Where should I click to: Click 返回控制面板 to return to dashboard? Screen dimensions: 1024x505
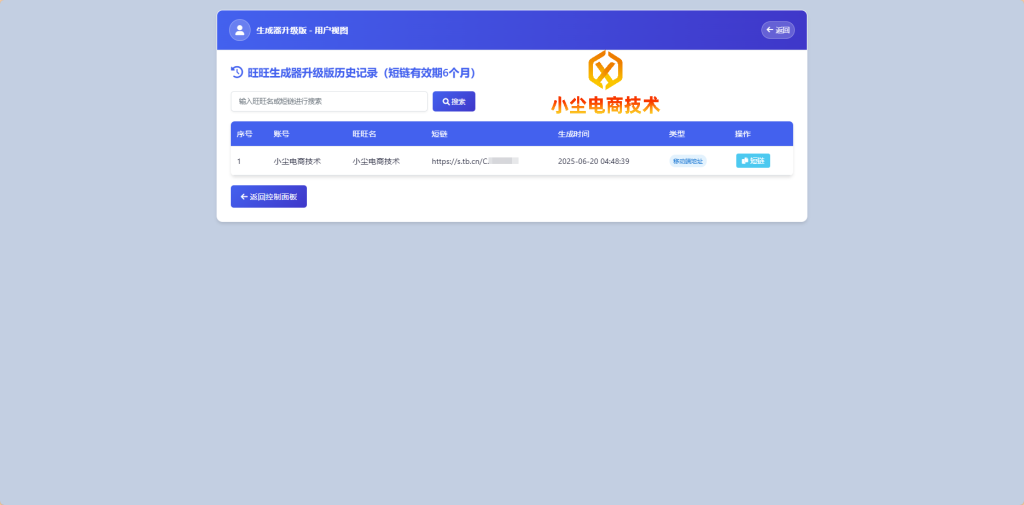click(269, 197)
